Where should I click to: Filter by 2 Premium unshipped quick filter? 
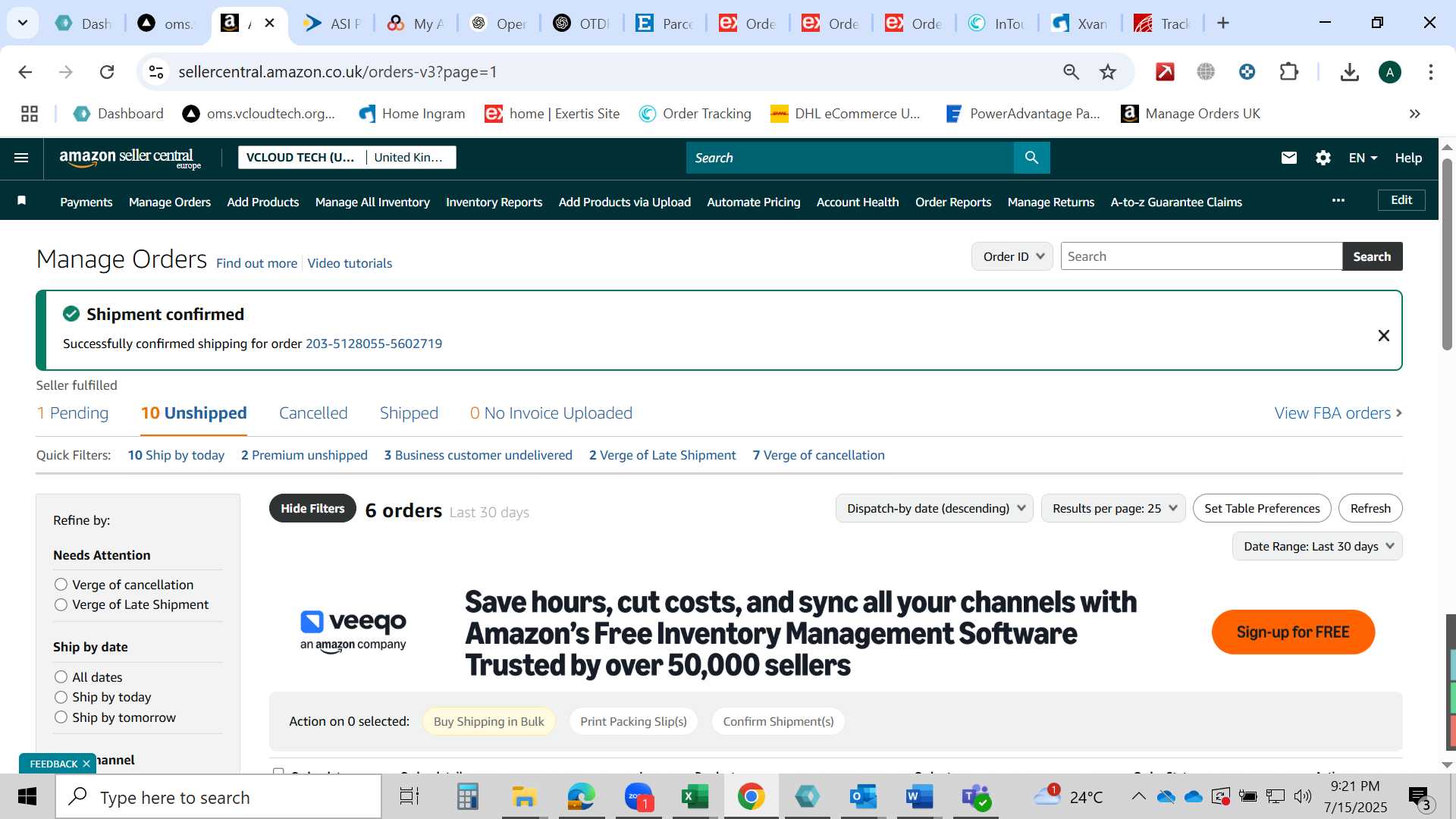[x=304, y=455]
